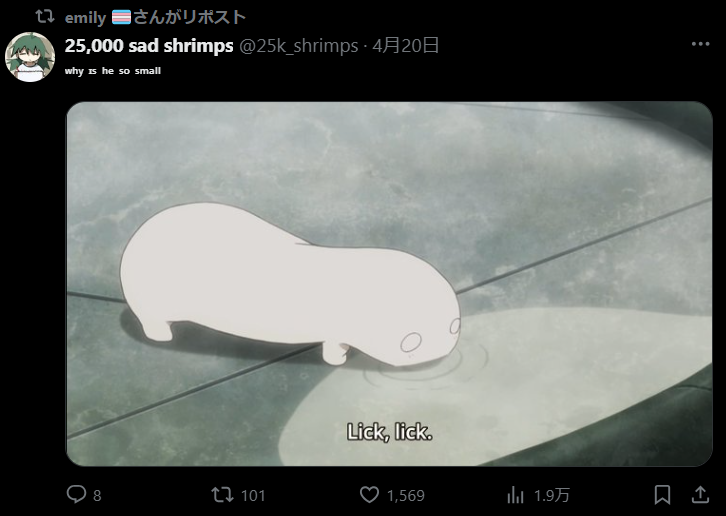
Task: Open the 4月20日 post timestamp
Action: (x=406, y=45)
